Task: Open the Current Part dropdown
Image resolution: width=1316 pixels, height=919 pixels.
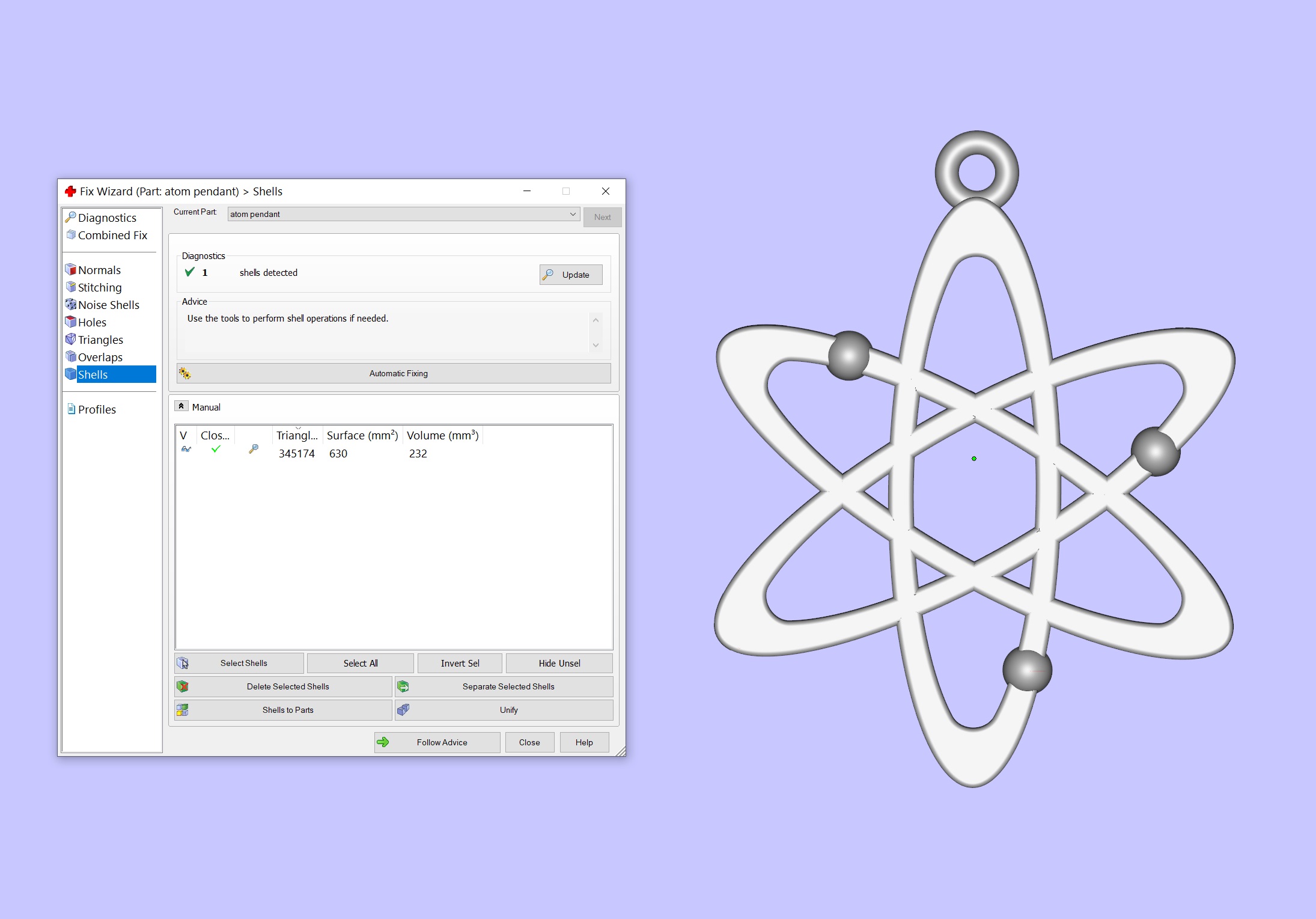Action: point(572,214)
